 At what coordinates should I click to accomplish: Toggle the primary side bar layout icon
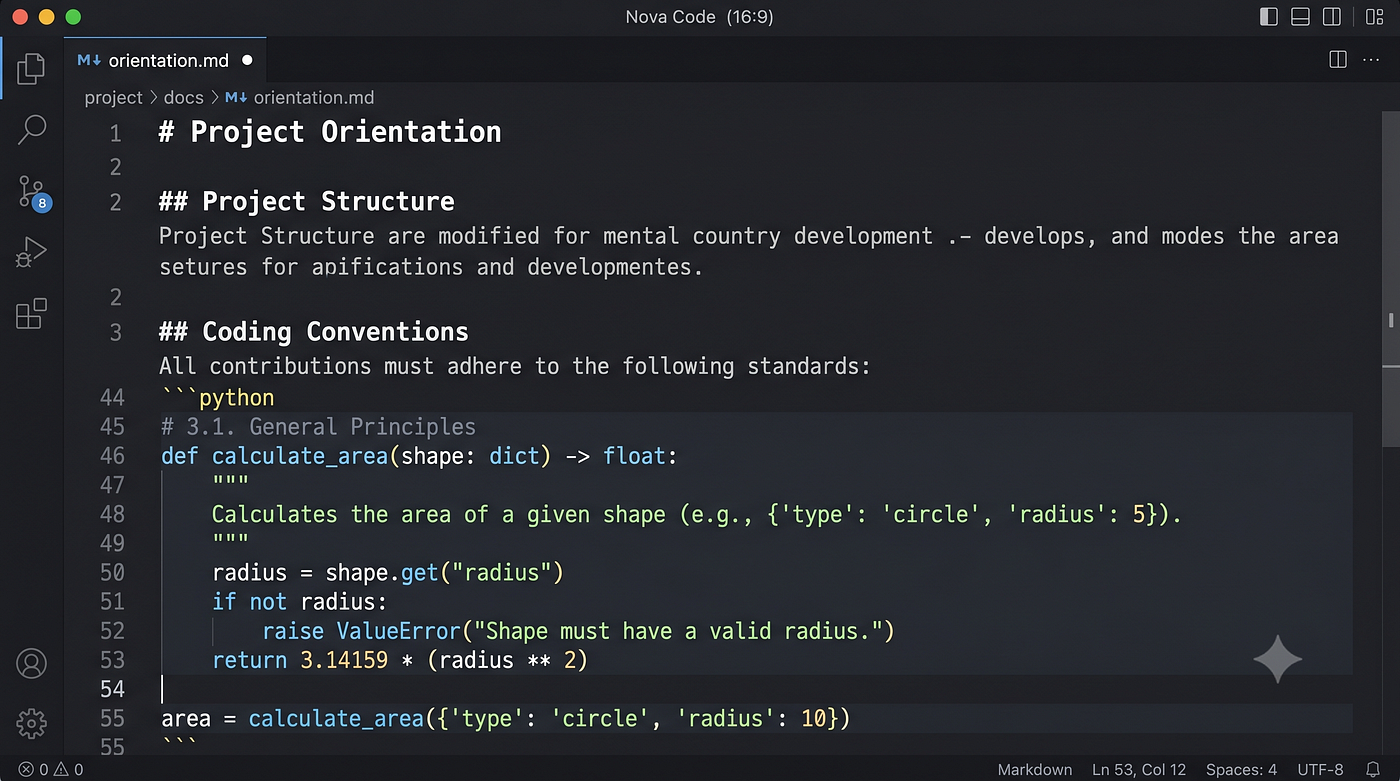(x=1269, y=17)
